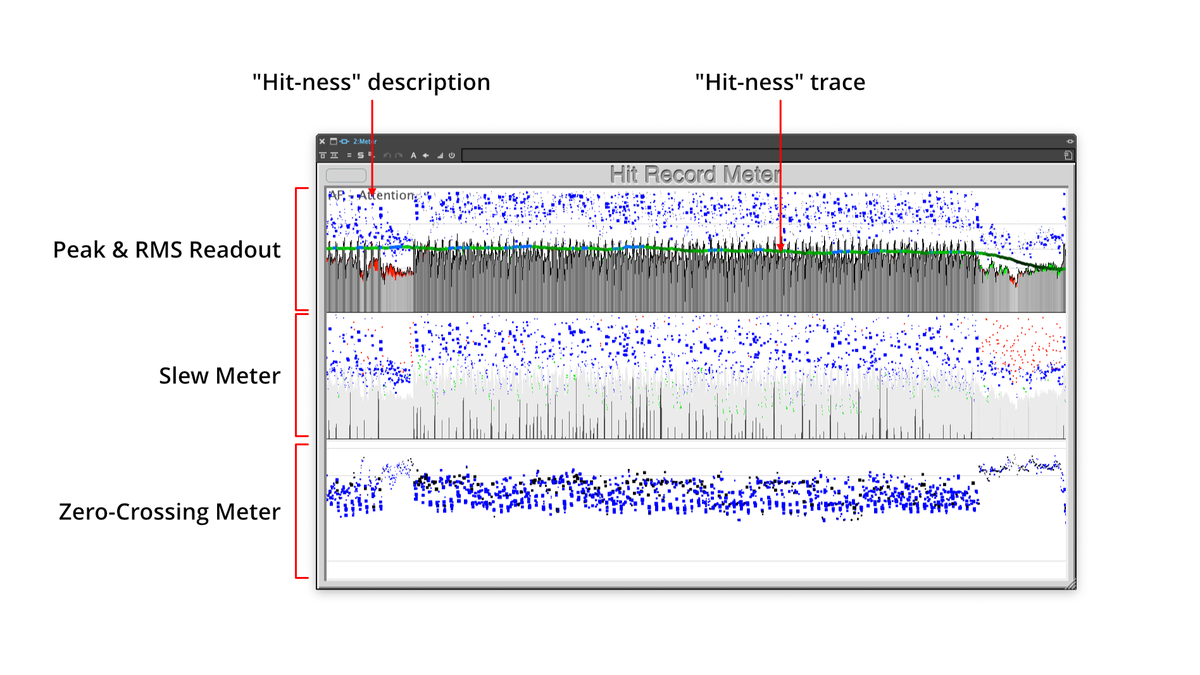Click the "AP - Attention" label
This screenshot has width=1200, height=675.
370,194
